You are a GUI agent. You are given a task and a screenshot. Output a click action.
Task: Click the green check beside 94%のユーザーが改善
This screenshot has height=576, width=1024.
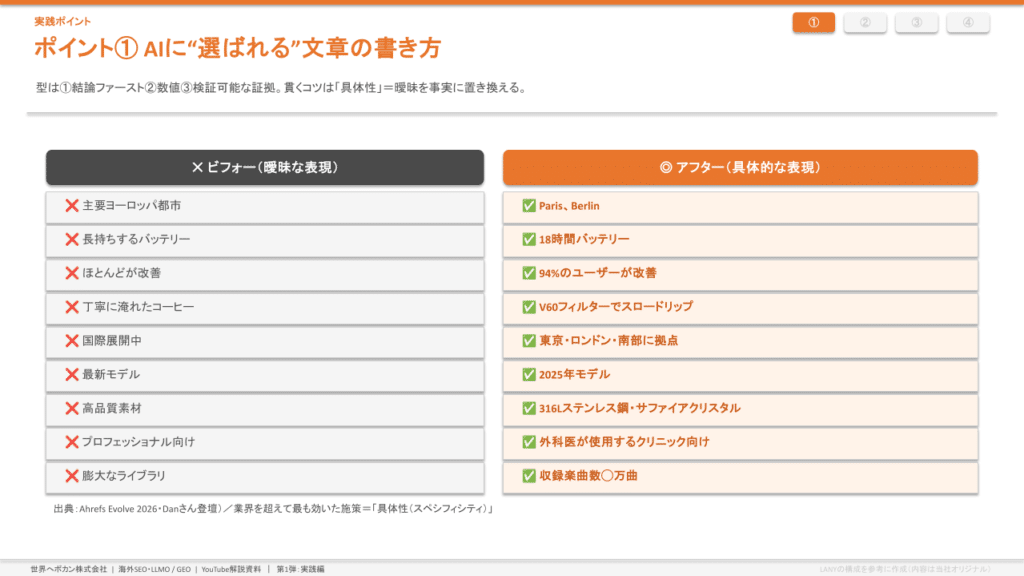529,273
